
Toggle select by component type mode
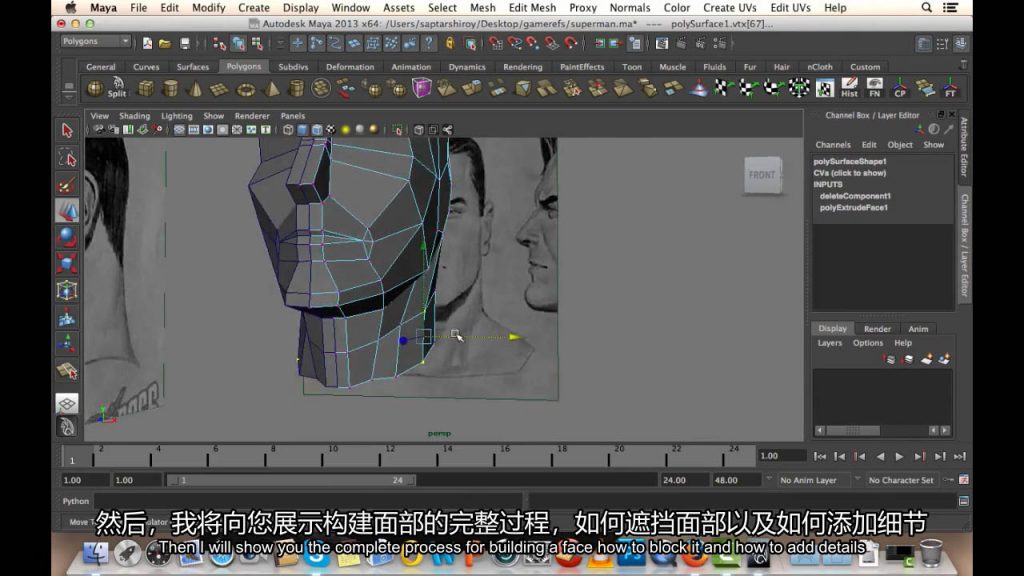[257, 44]
